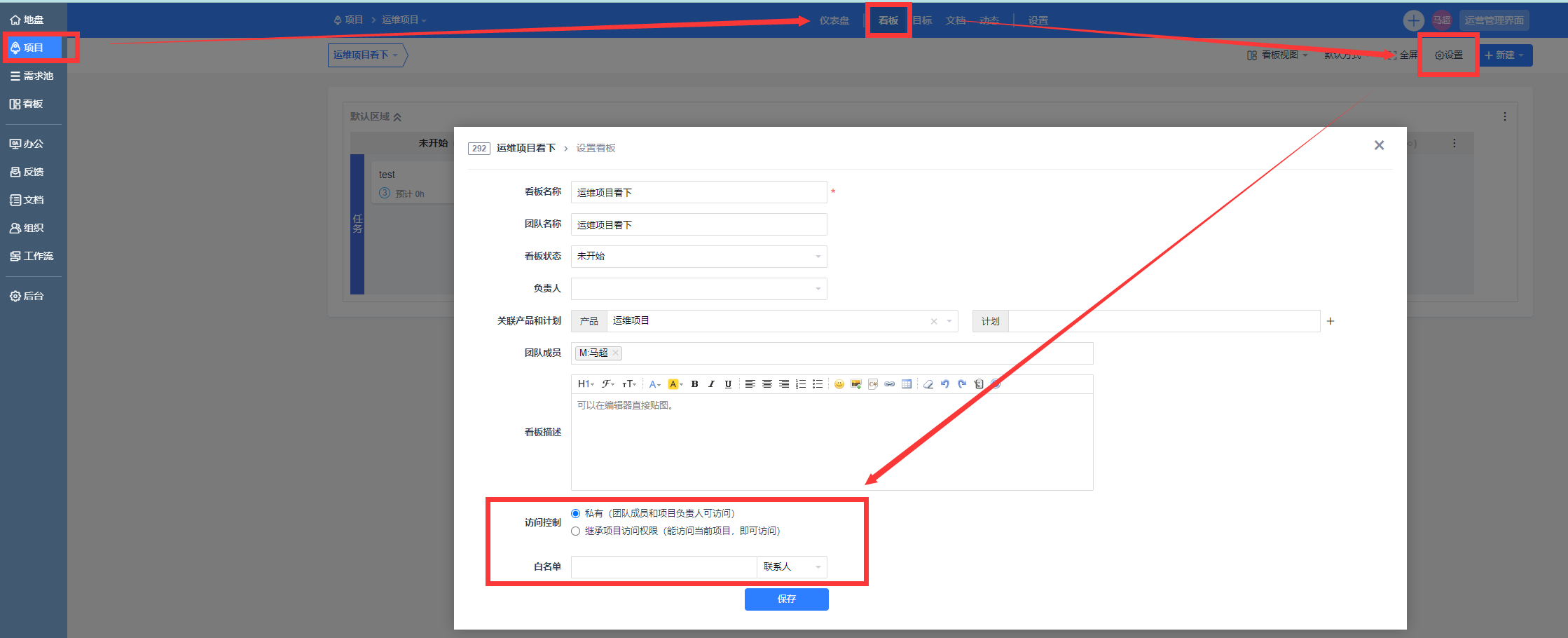1568x638 pixels.
Task: Remove team member M:马超 tag
Action: click(615, 353)
